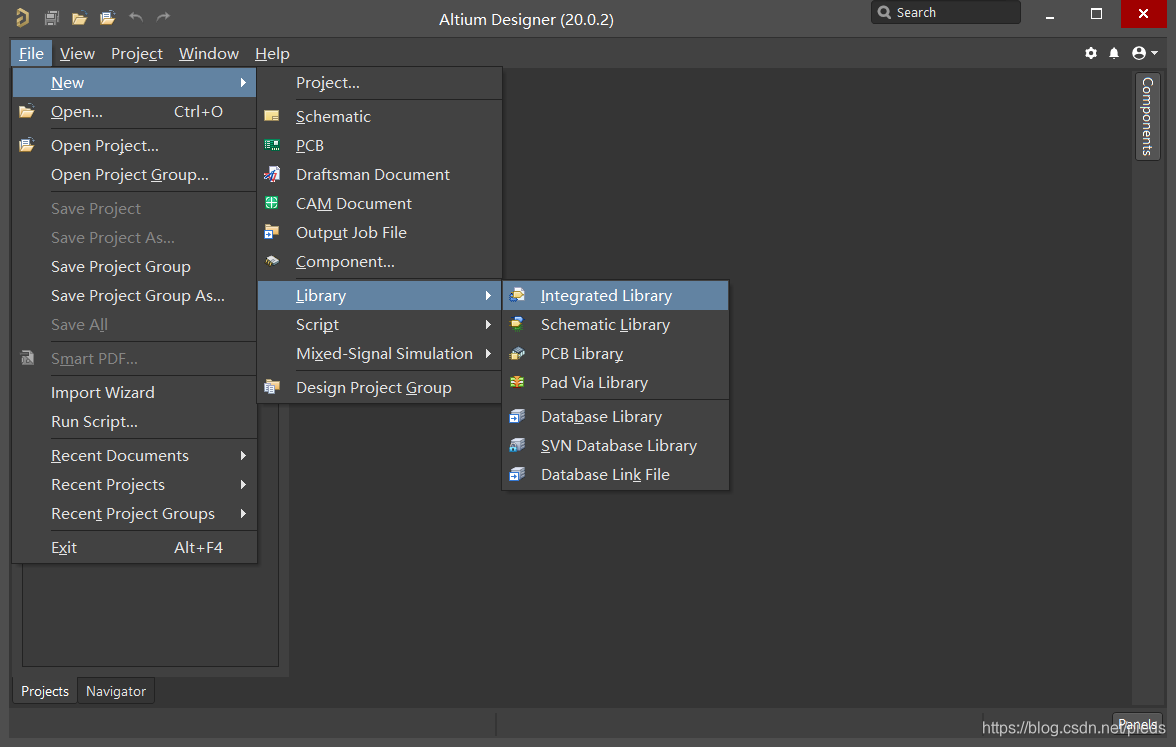Click the notifications bell icon
The width and height of the screenshot is (1176, 747).
(x=1114, y=53)
